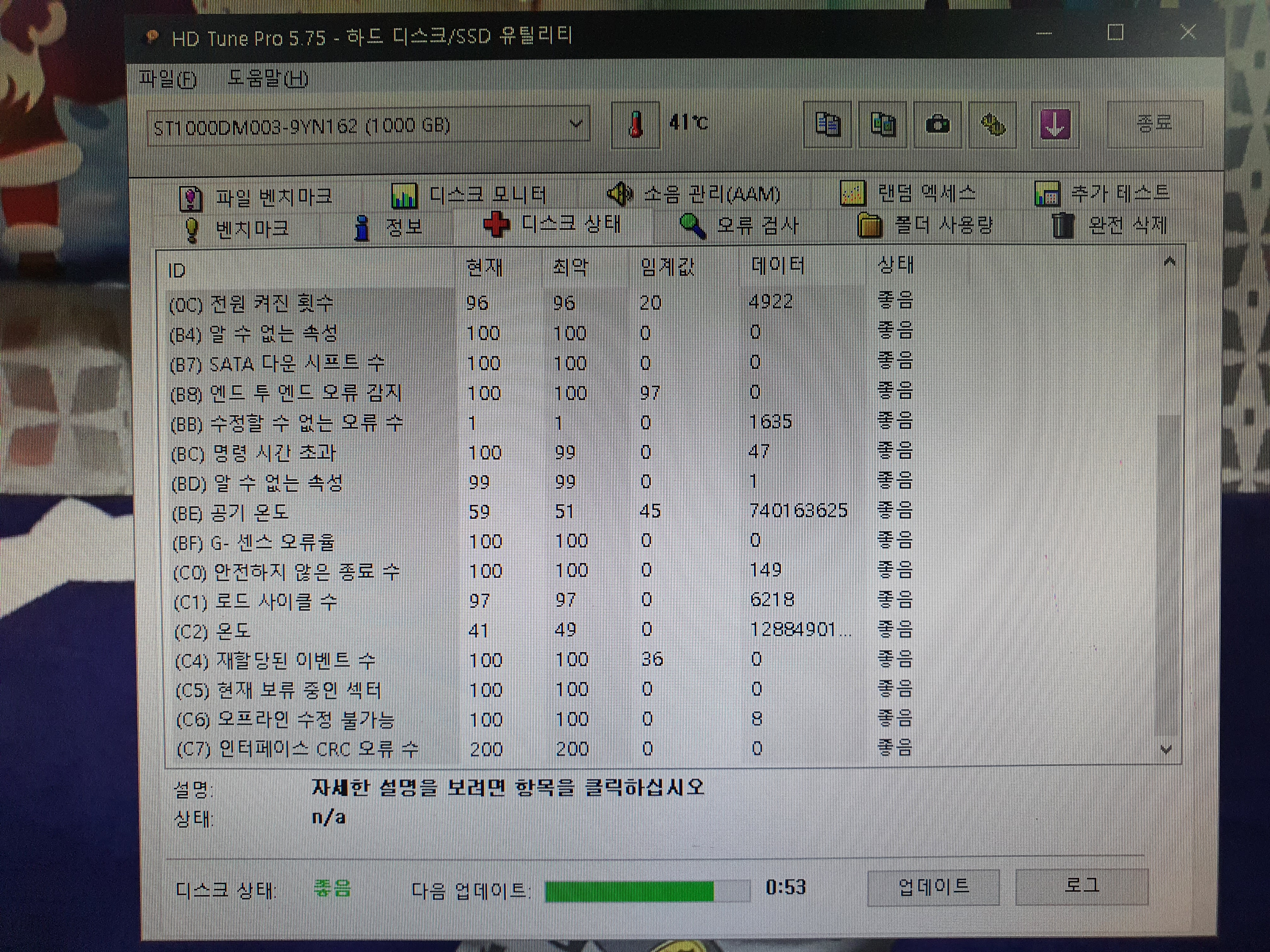Switch to the 완전 삭제 tab
1270x952 pixels.
click(1109, 225)
